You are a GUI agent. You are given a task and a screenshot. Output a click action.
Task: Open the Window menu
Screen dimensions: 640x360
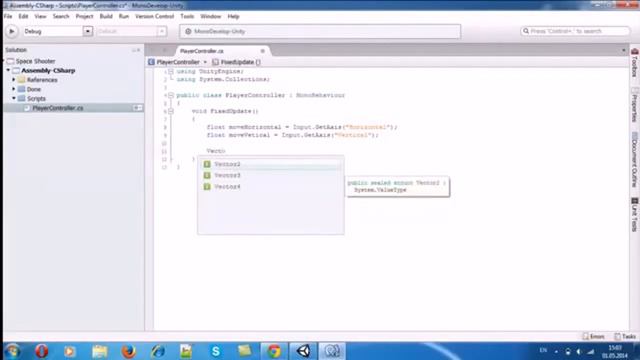pos(211,16)
